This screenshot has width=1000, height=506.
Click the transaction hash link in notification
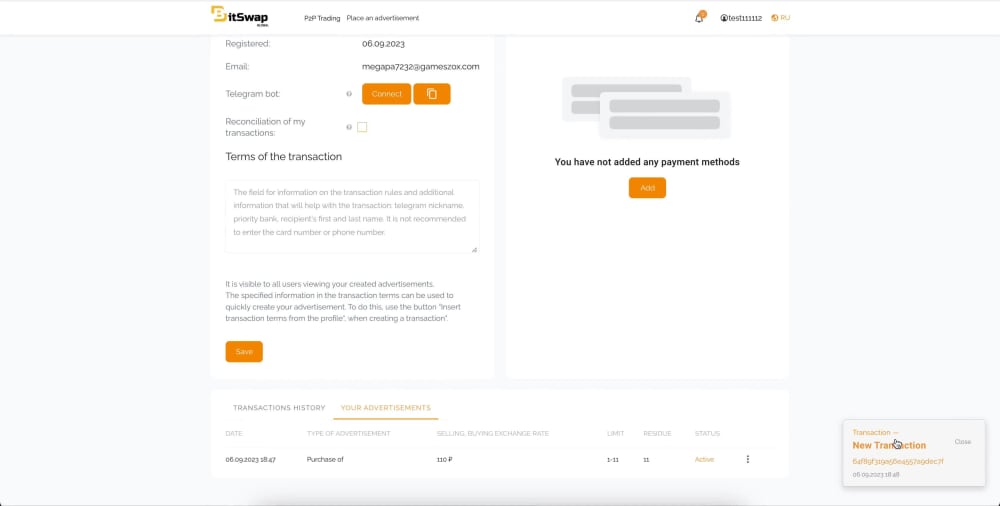pyautogui.click(x=898, y=461)
